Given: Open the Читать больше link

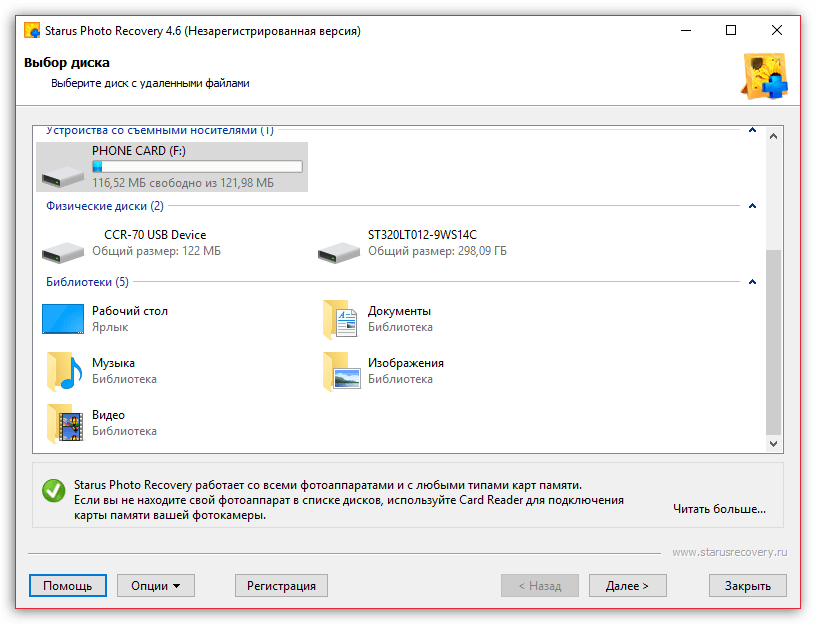Looking at the screenshot, I should pos(719,509).
